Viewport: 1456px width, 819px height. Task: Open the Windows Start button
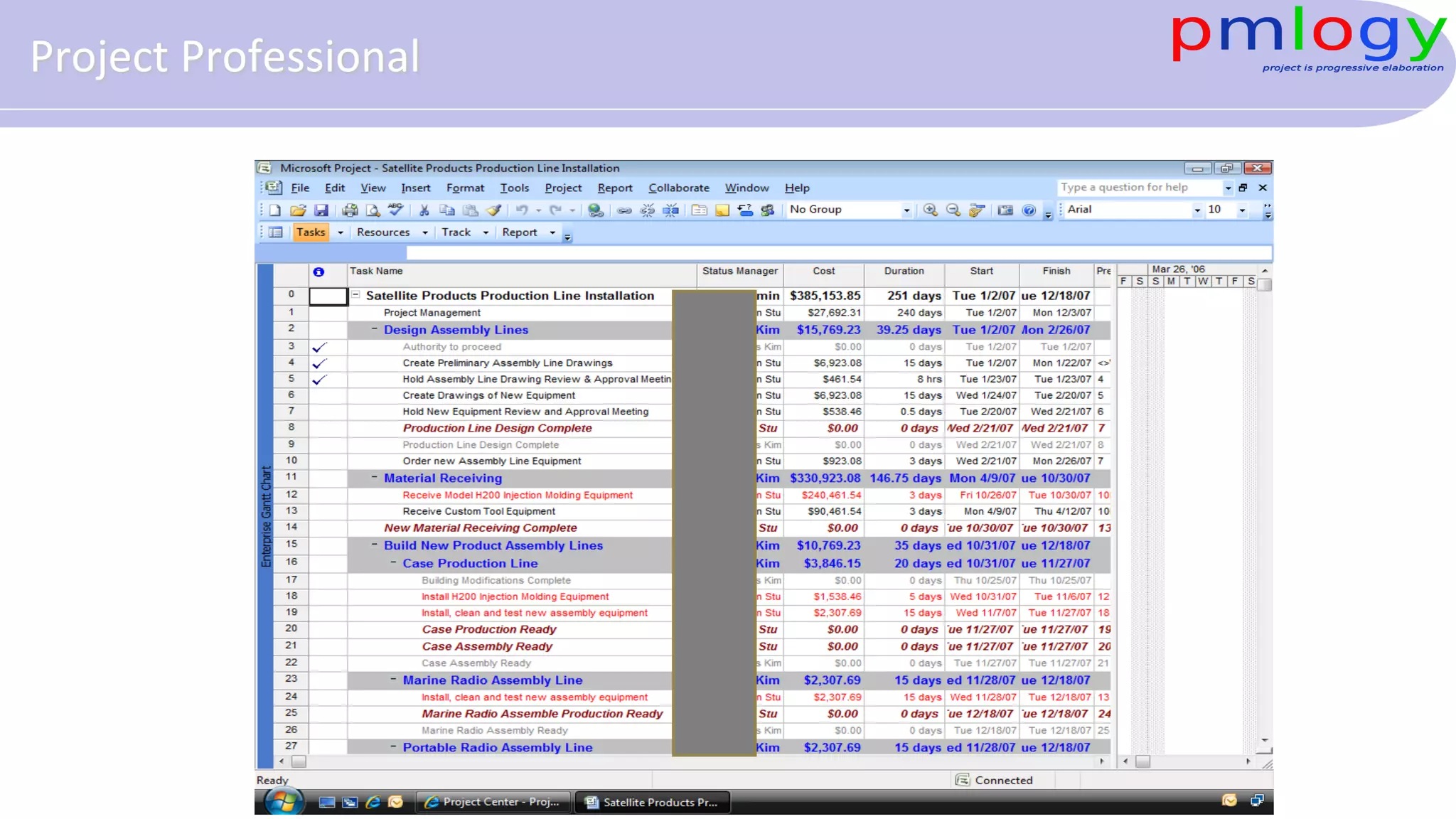point(284,802)
